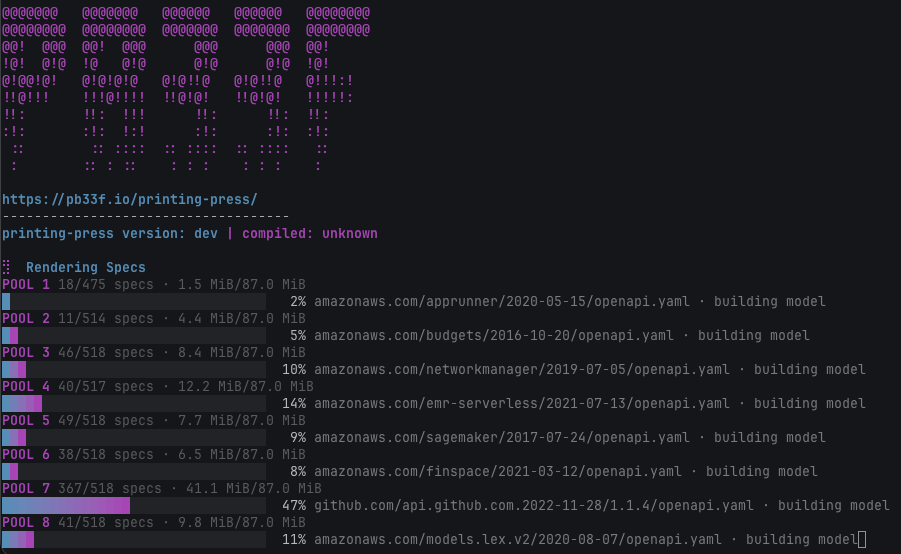Click the amazonaws.com/models.lex.v2 openapi.yaml path

point(518,540)
